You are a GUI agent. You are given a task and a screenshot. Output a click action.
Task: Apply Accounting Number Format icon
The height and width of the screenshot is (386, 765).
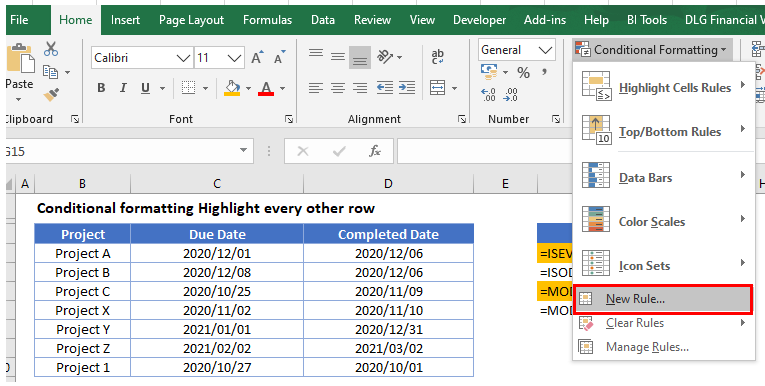(489, 72)
